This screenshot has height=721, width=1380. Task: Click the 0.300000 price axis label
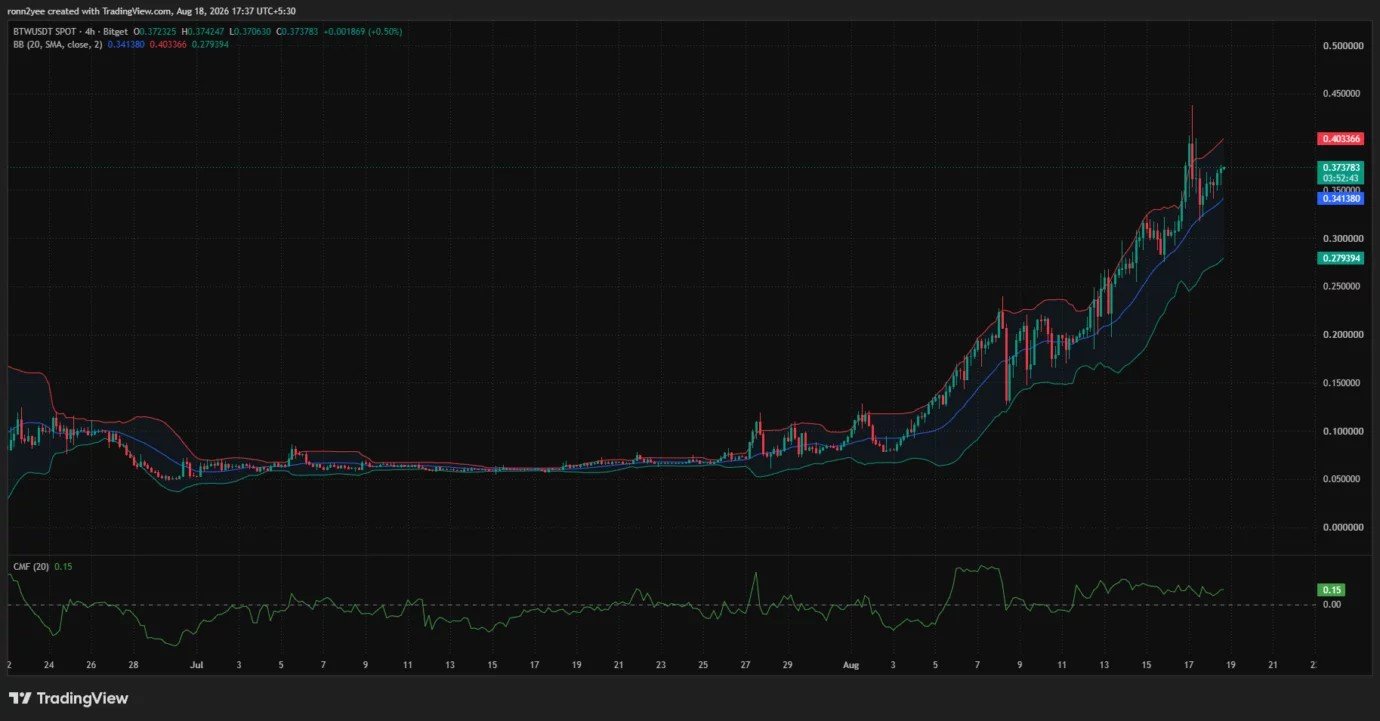pos(1343,239)
